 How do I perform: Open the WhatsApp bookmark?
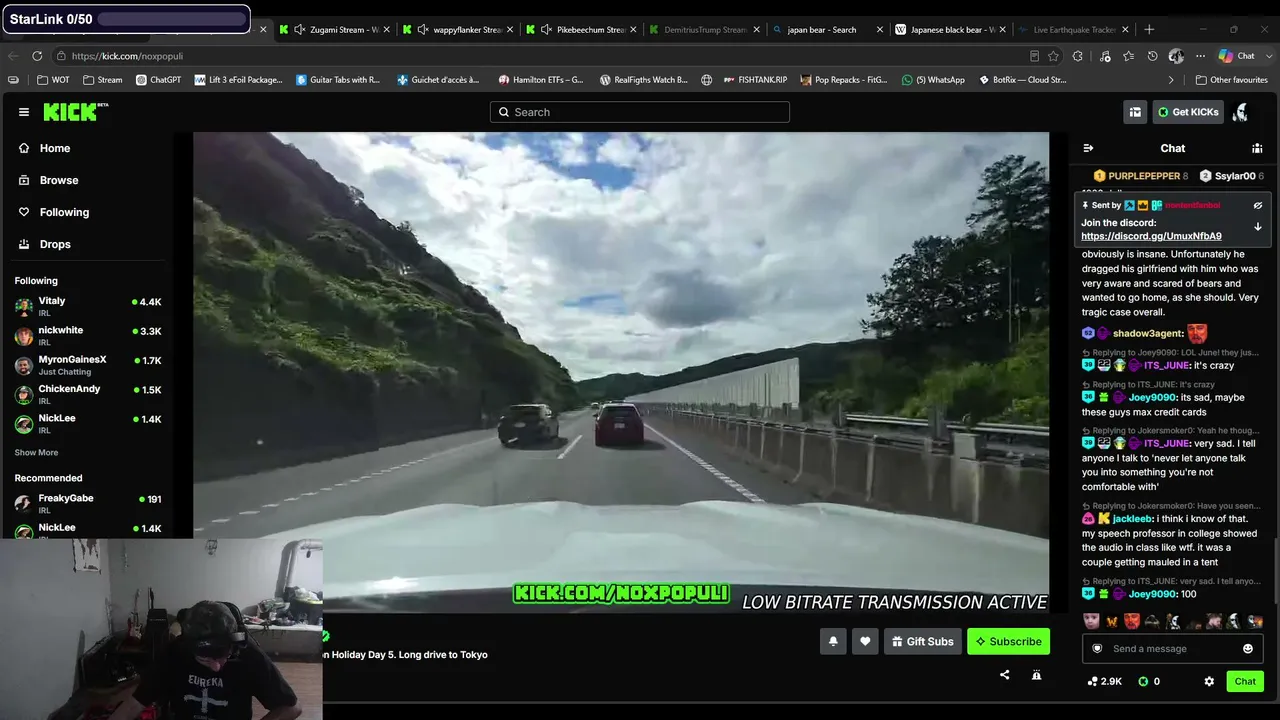point(933,80)
